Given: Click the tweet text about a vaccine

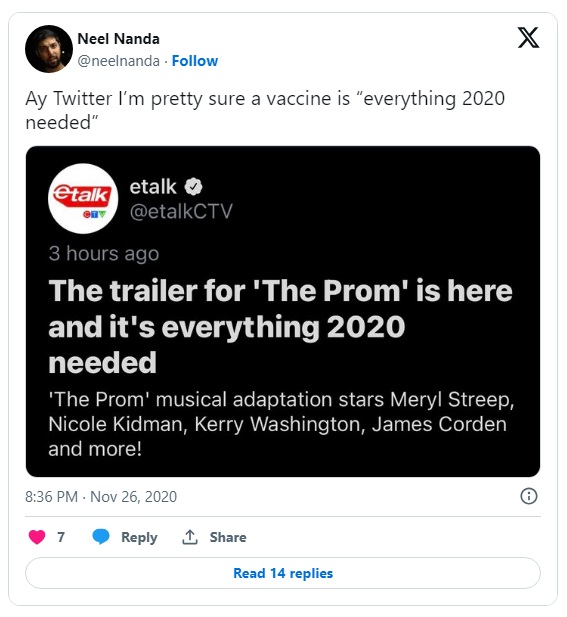Looking at the screenshot, I should click(x=265, y=110).
